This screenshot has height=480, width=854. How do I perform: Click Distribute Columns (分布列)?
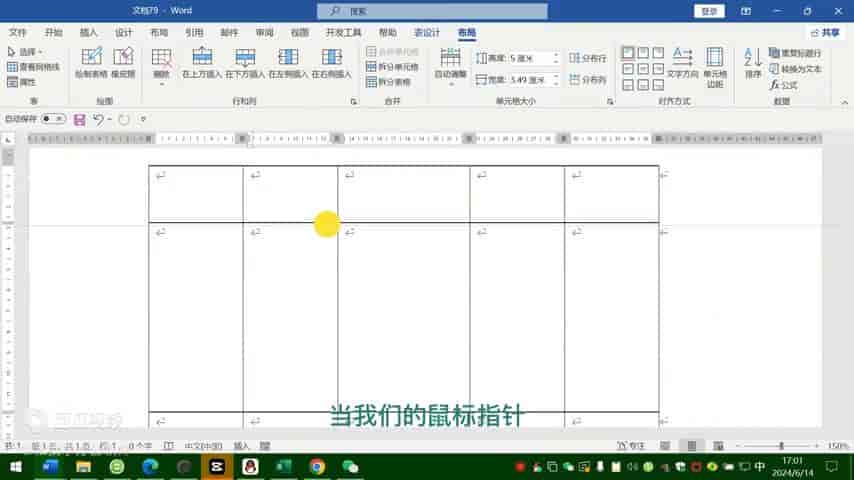[588, 80]
